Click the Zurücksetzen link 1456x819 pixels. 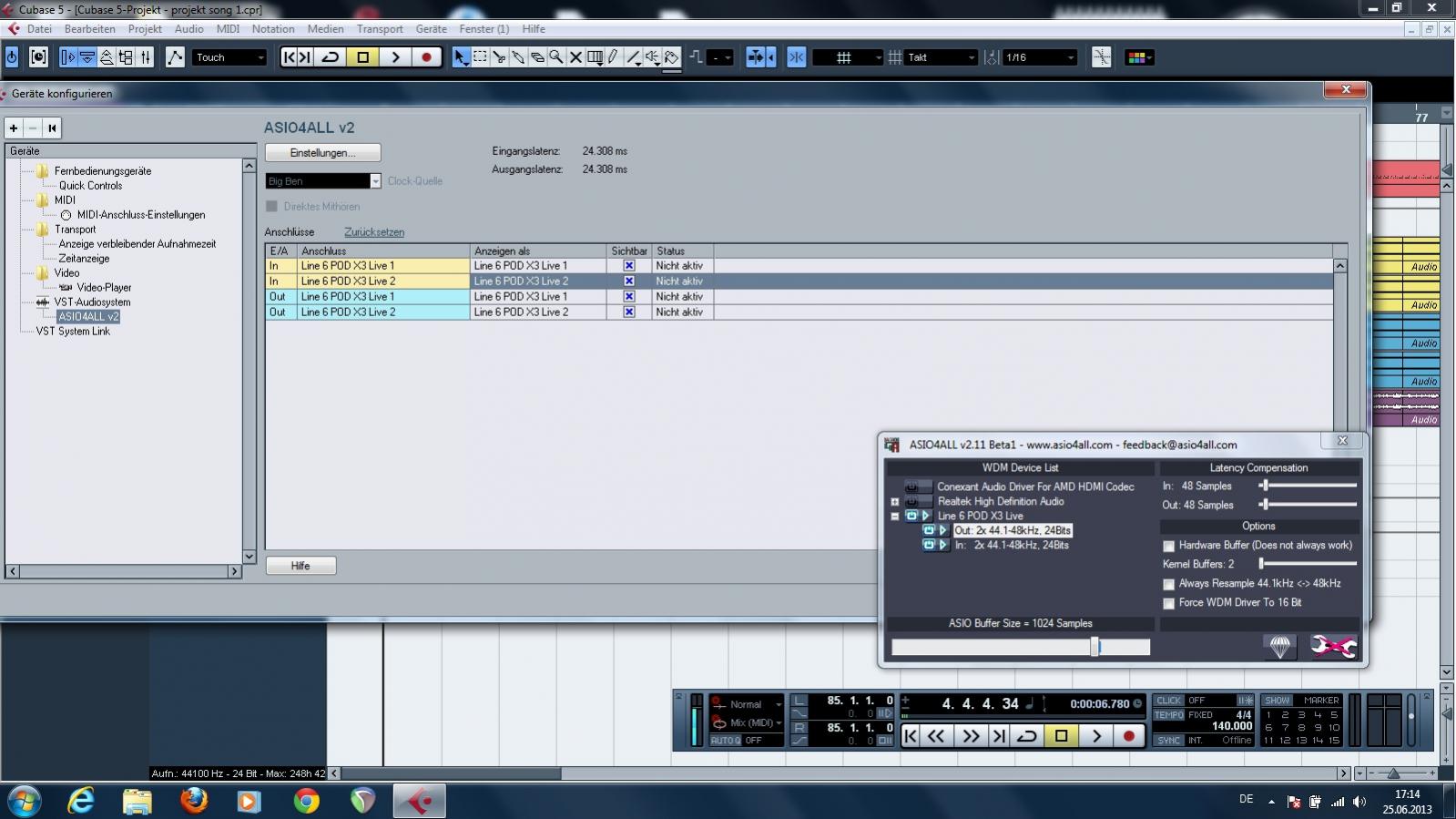click(374, 232)
